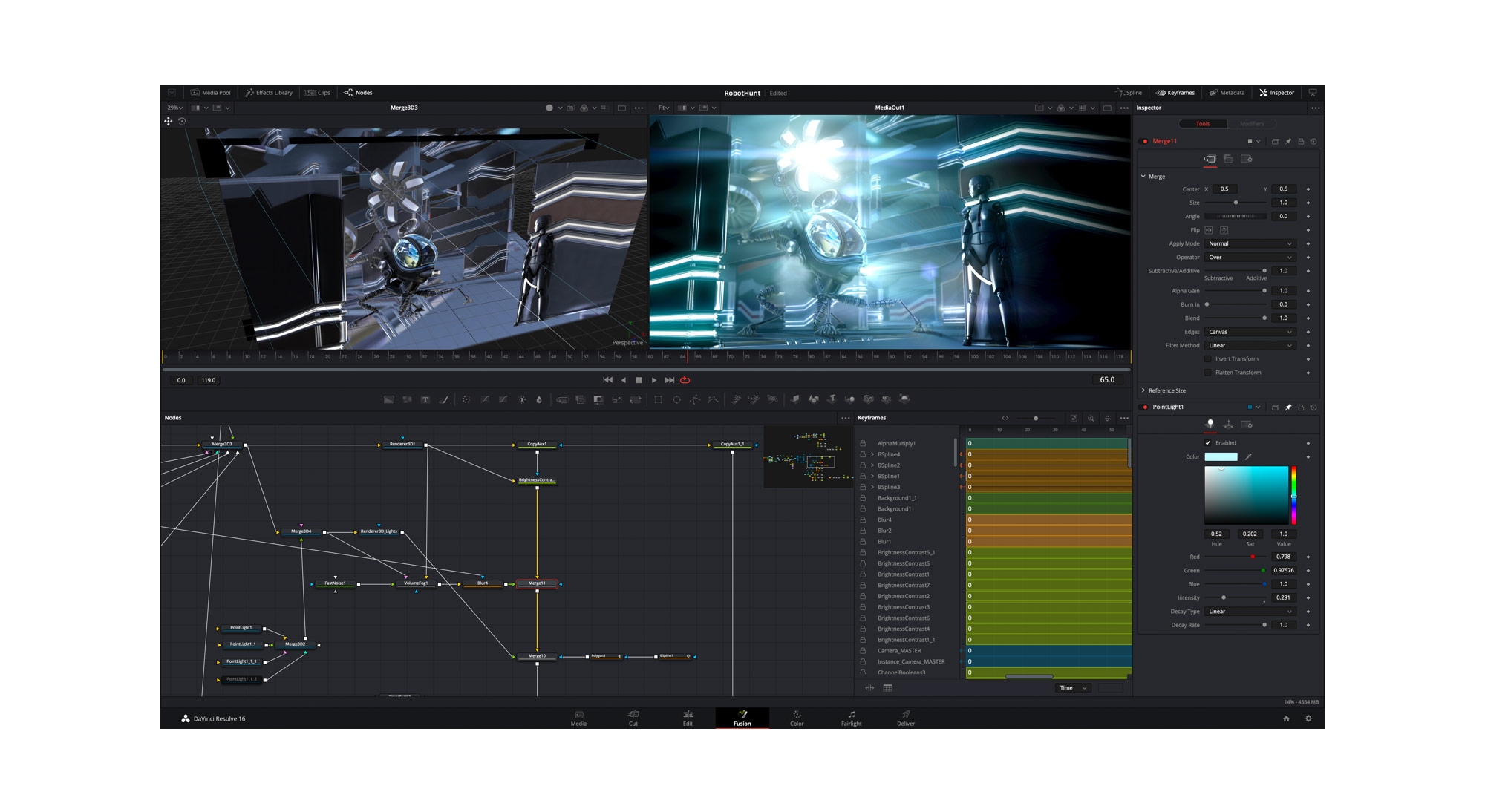Enable Invert Transform checkbox
The height and width of the screenshot is (812, 1485).
pyautogui.click(x=1208, y=359)
